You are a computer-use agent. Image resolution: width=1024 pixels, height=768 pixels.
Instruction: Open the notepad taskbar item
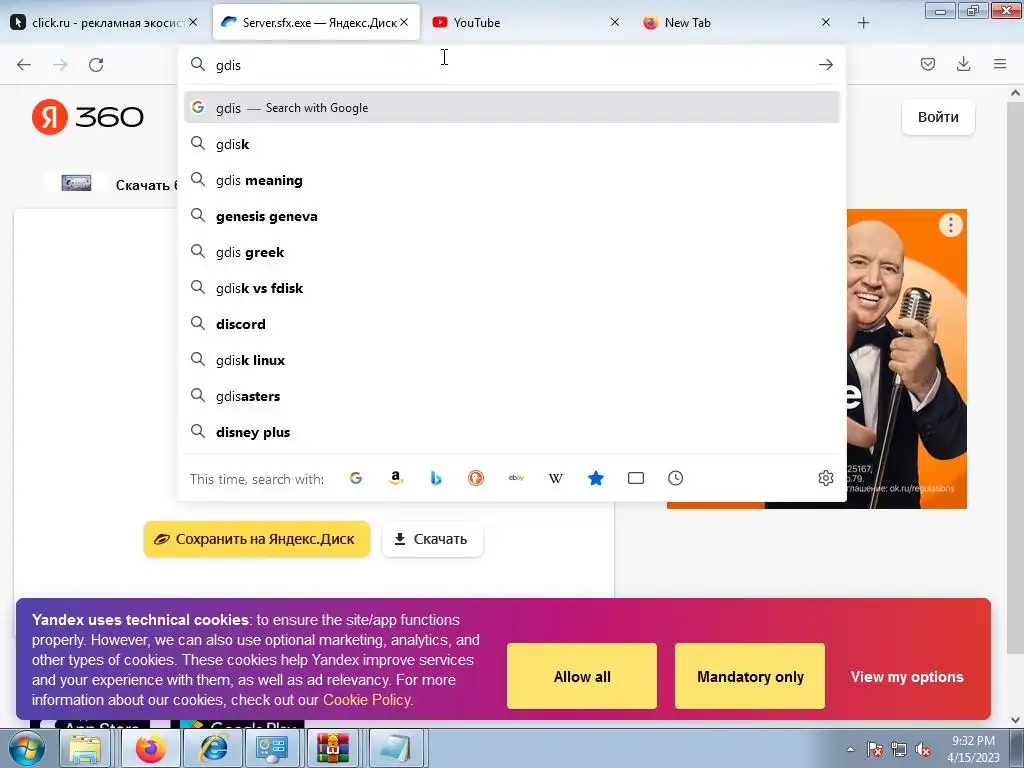pos(396,748)
